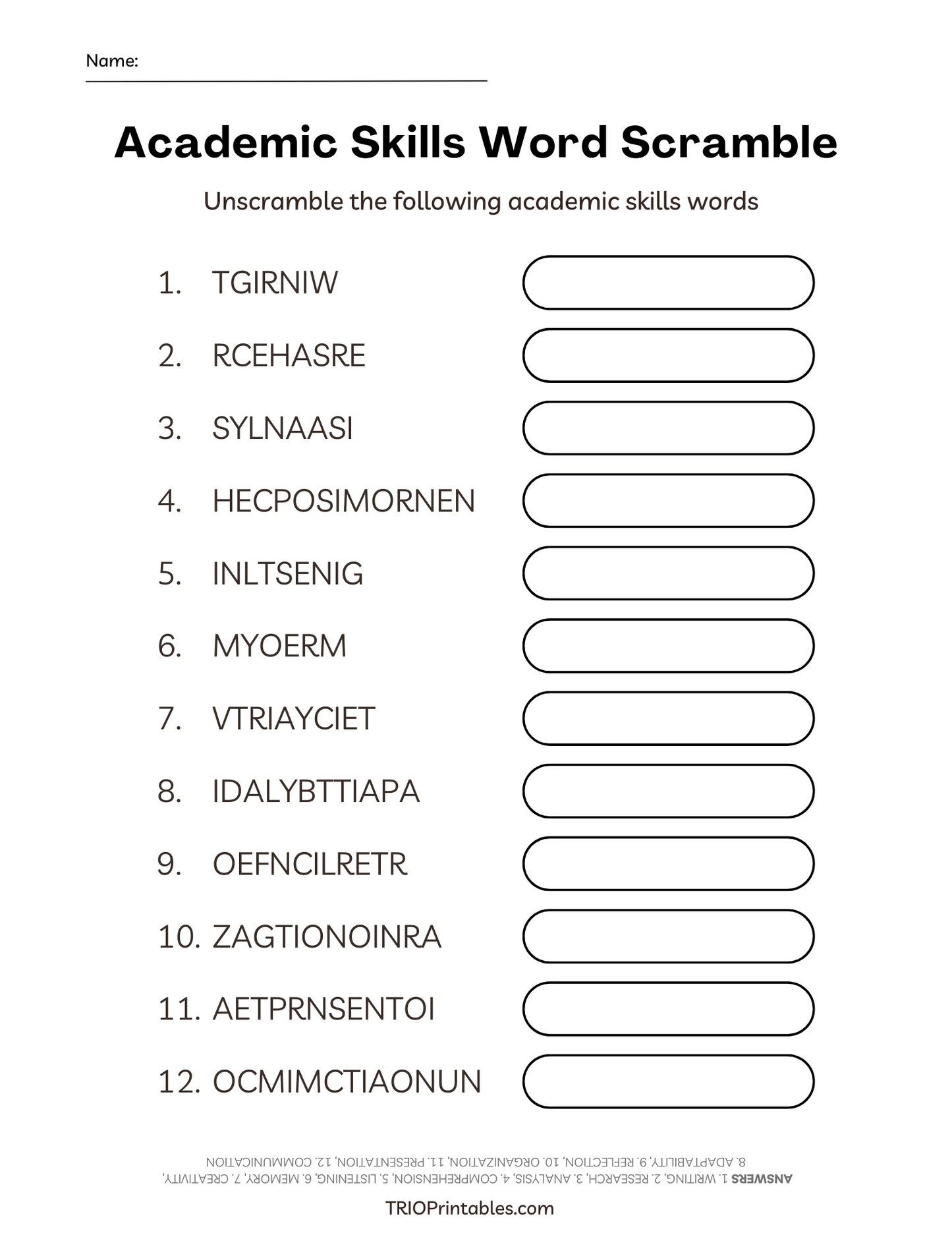Focus the answer box next to HECPOSIMORNEN
The image size is (952, 1233).
668,500
